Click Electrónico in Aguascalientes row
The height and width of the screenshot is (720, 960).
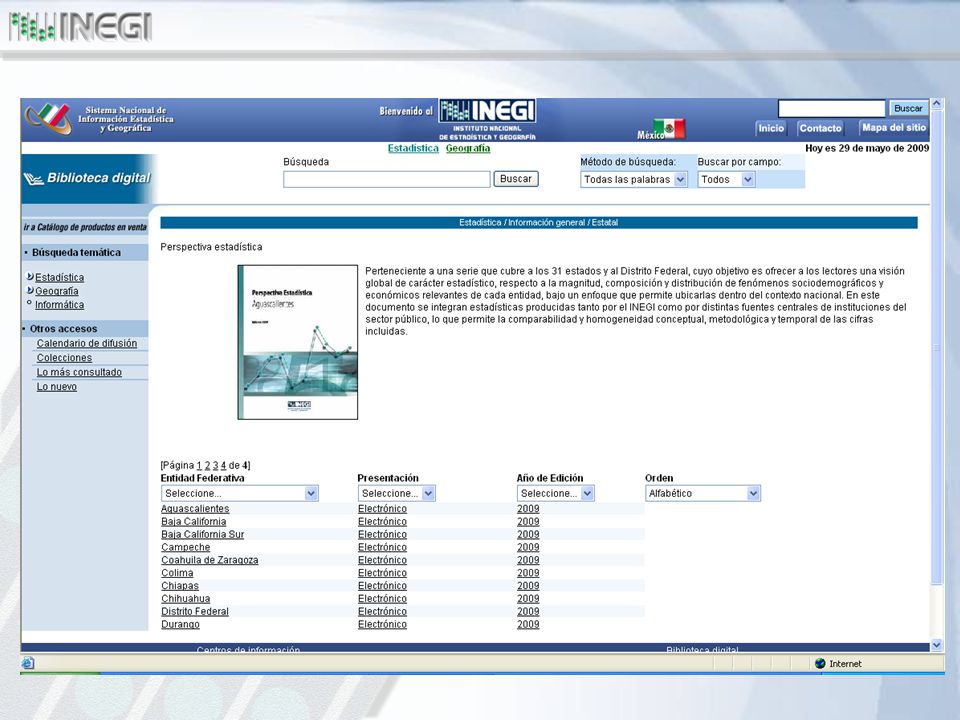click(x=382, y=509)
